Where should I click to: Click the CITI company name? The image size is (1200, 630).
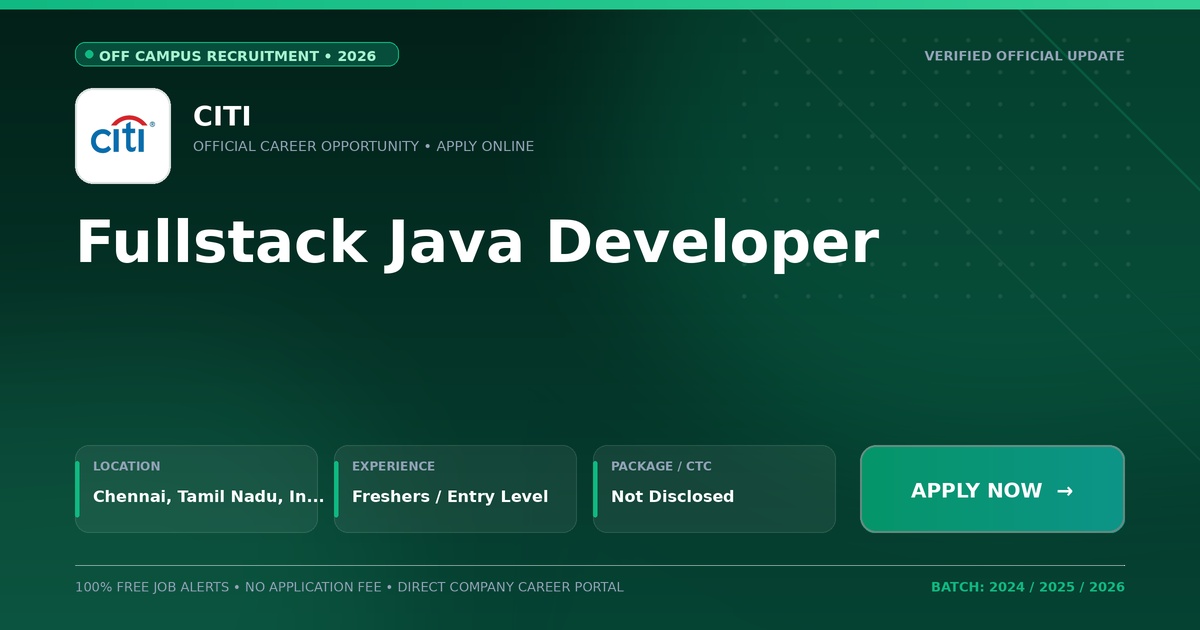click(x=222, y=116)
